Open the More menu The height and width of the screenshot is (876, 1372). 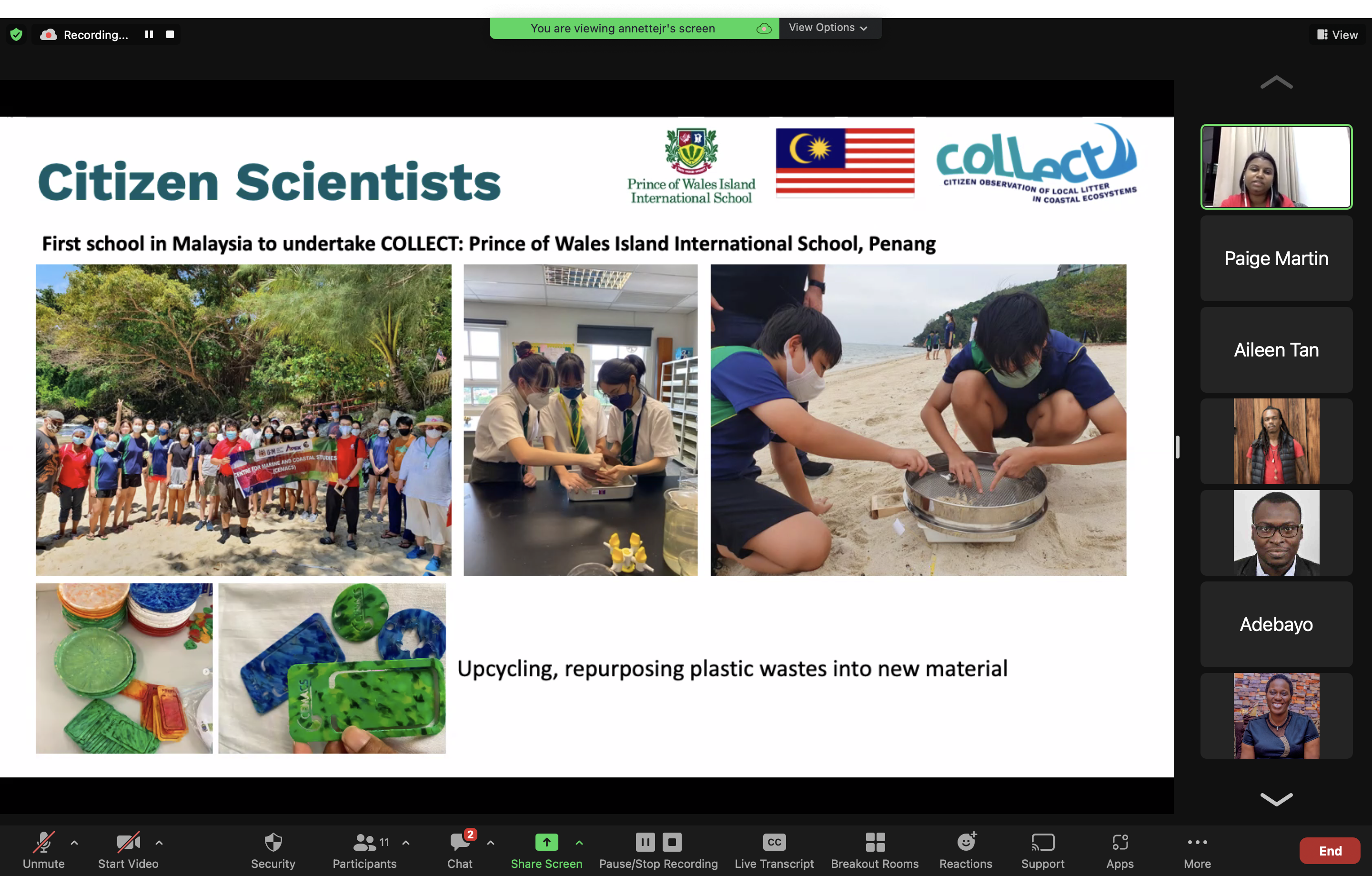point(1197,842)
